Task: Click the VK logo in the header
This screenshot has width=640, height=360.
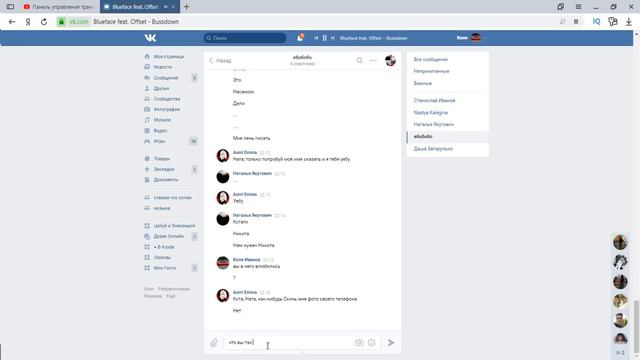Action: (x=150, y=38)
